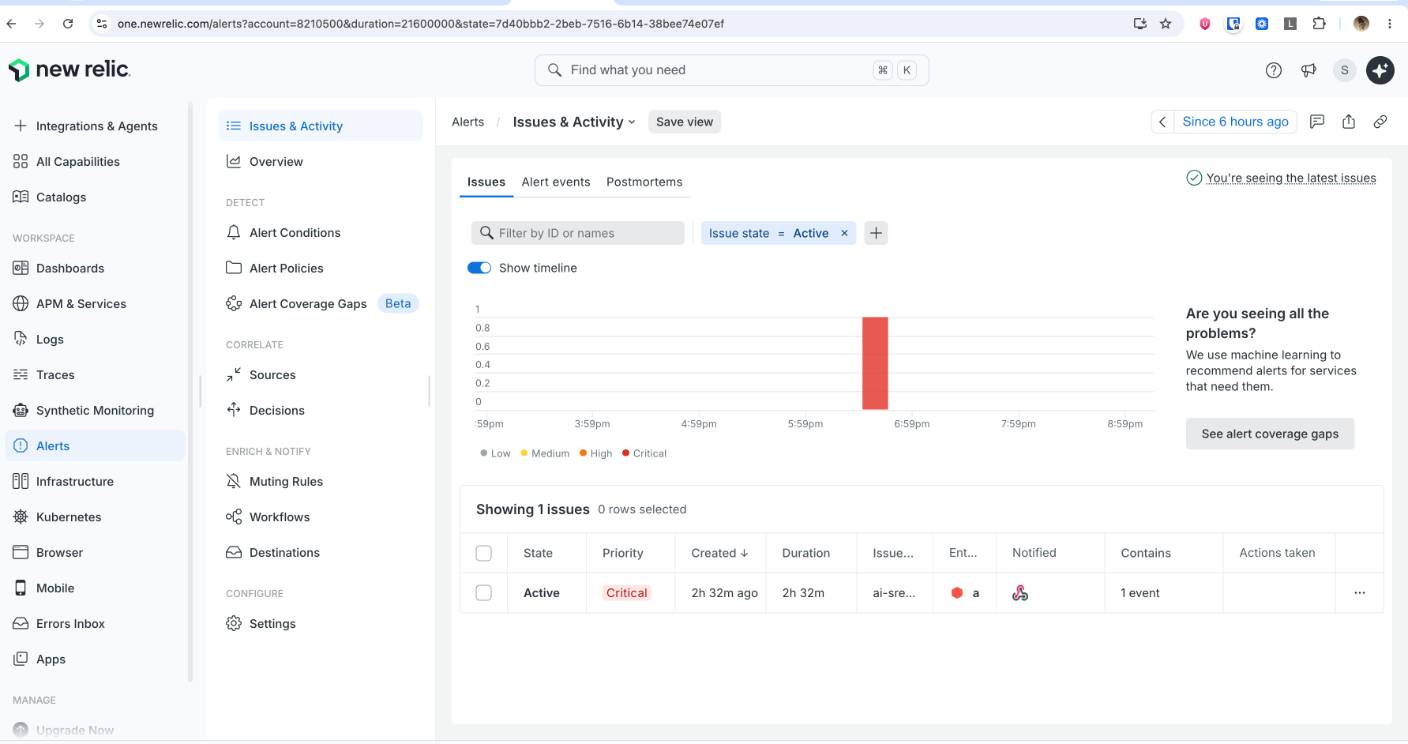Image resolution: width=1408 pixels, height=744 pixels.
Task: Open the announcements megaphone icon
Action: (x=1308, y=70)
